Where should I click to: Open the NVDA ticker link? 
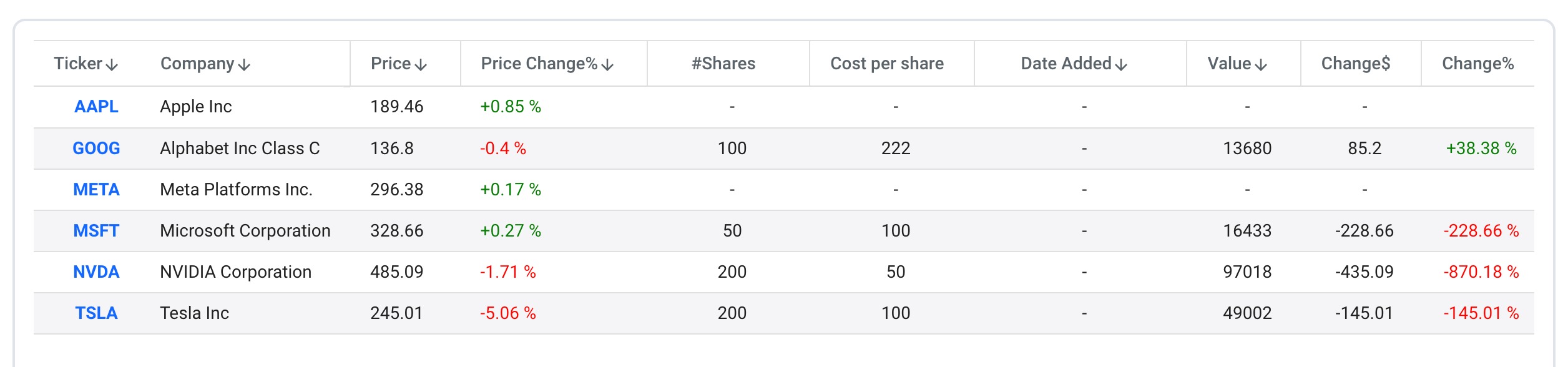click(x=96, y=272)
